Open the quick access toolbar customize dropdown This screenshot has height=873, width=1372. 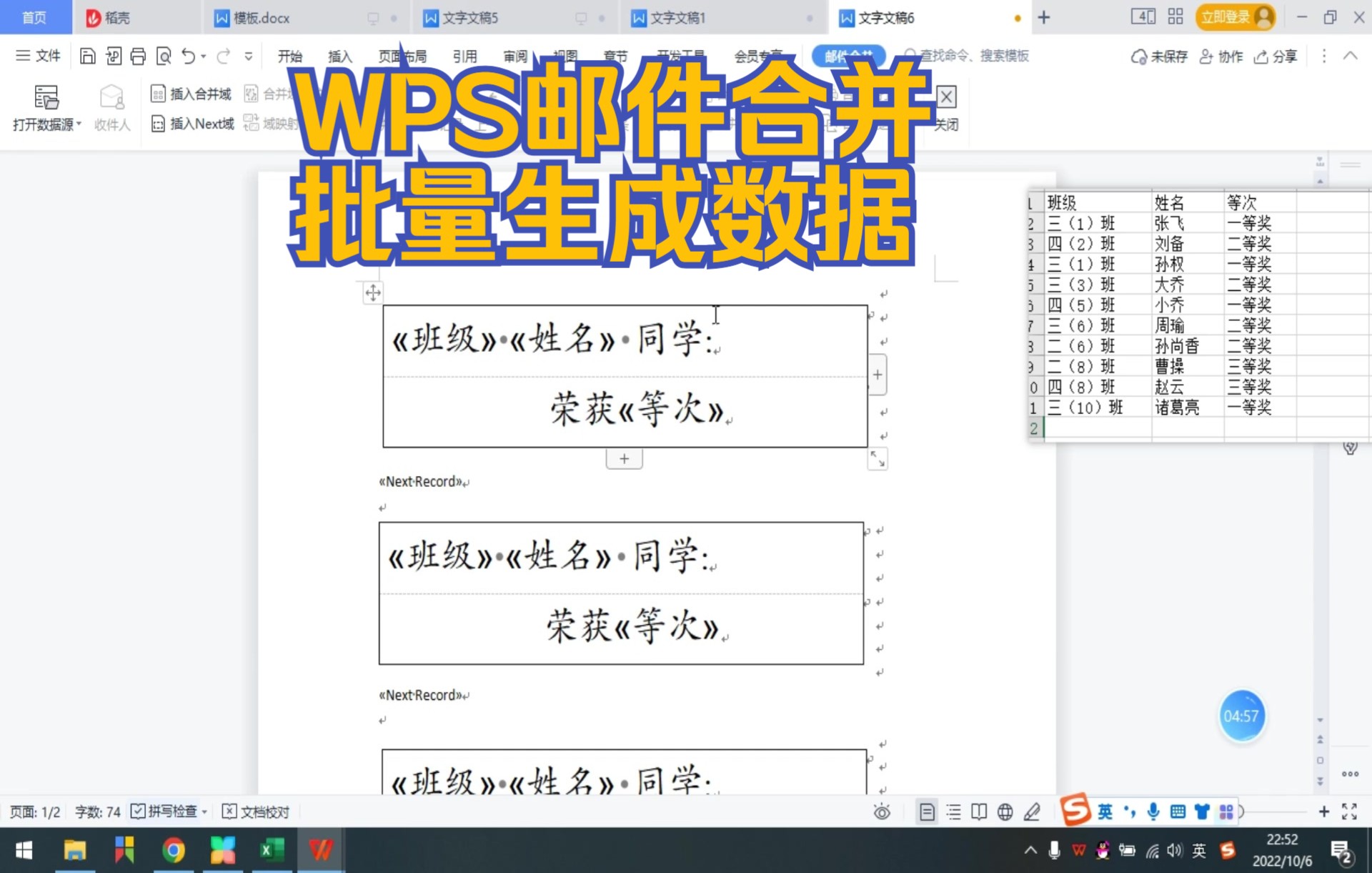pos(248,56)
